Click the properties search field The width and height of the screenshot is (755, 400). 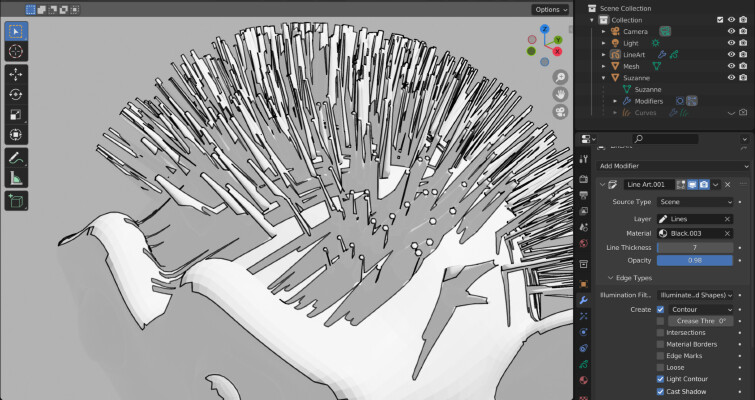tap(665, 139)
